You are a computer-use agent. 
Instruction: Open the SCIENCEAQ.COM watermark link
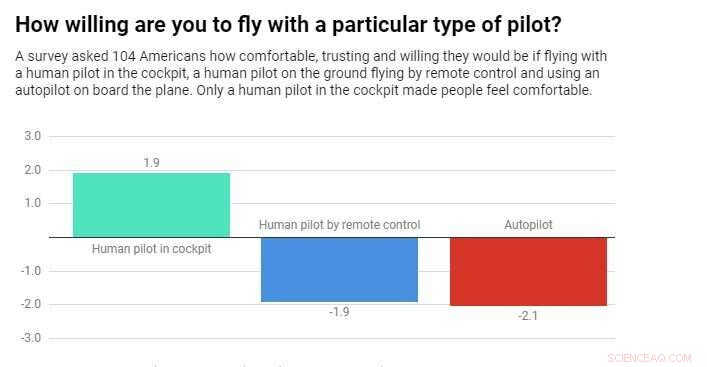point(649,358)
